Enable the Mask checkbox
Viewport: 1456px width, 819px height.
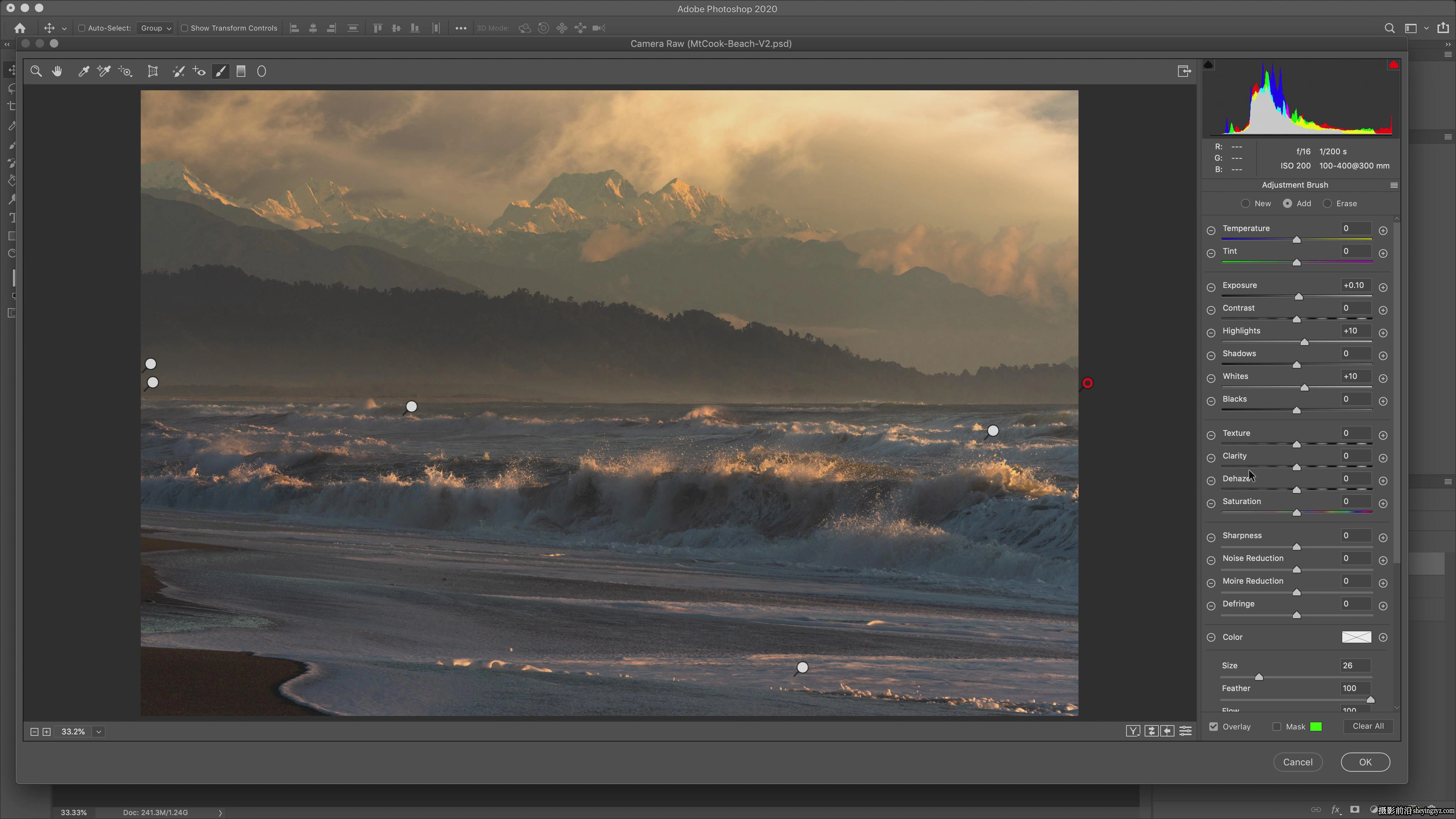1277,727
